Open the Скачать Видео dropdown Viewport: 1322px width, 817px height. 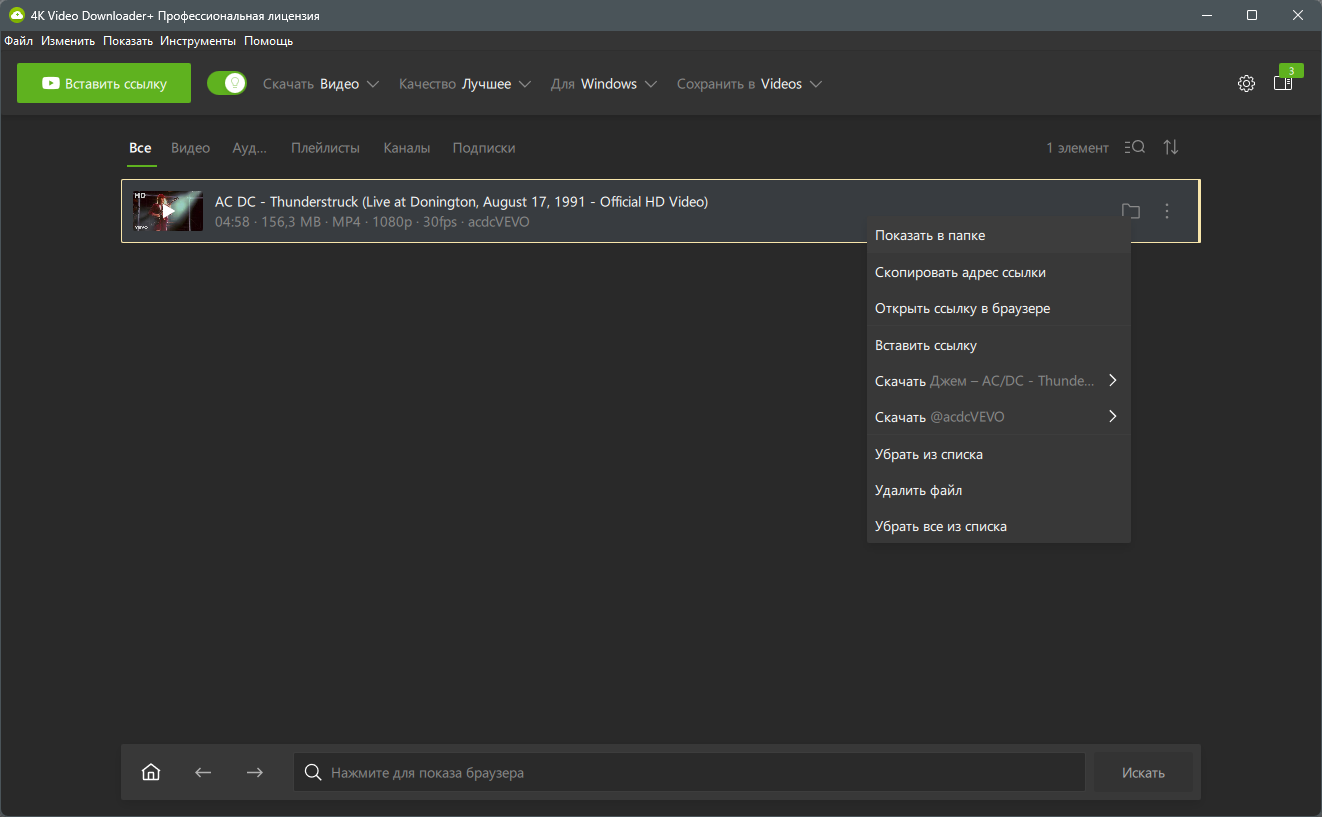tap(321, 84)
